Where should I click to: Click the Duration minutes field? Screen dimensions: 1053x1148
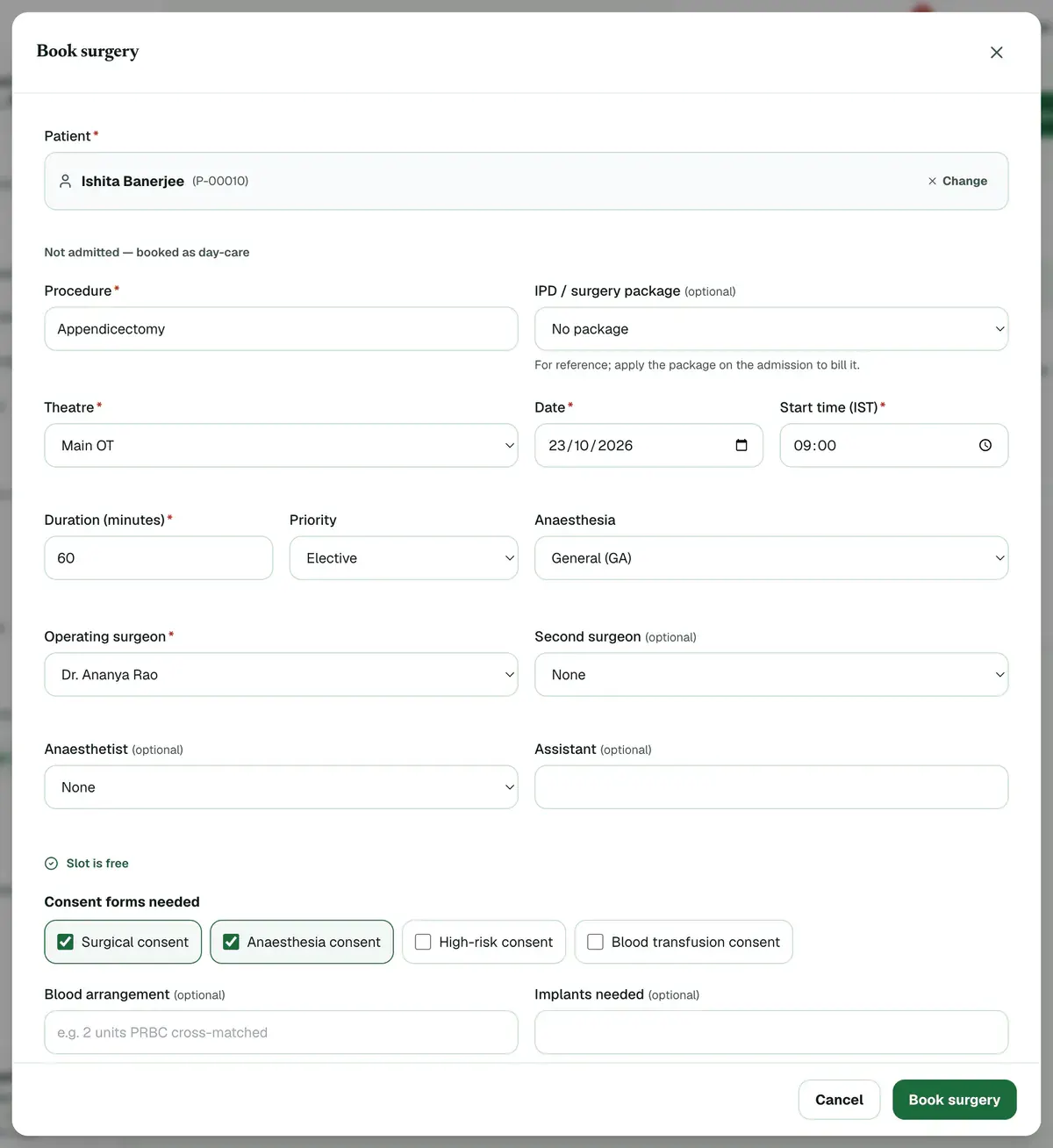point(159,558)
